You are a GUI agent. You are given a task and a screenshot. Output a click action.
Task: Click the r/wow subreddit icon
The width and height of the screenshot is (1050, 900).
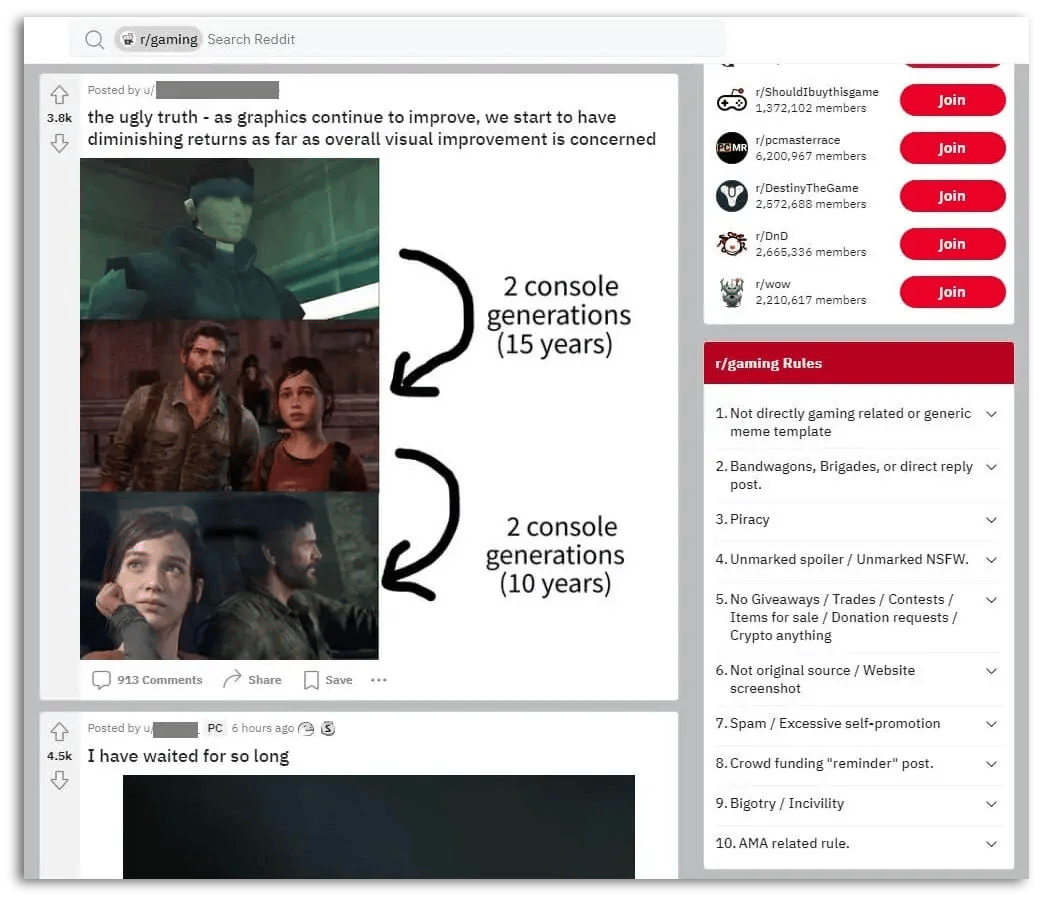[x=731, y=291]
